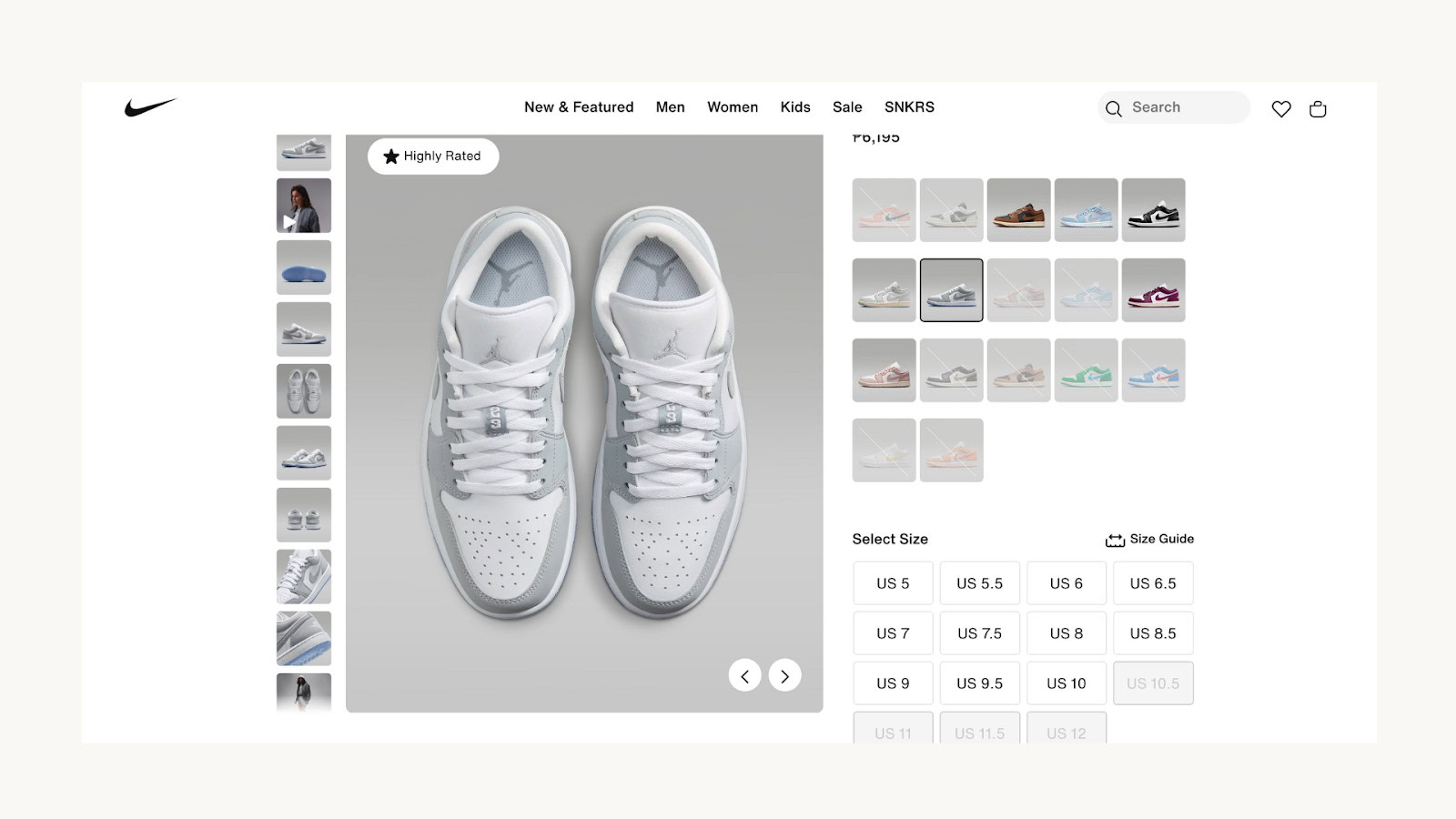Open the SNKRS link

point(909,107)
